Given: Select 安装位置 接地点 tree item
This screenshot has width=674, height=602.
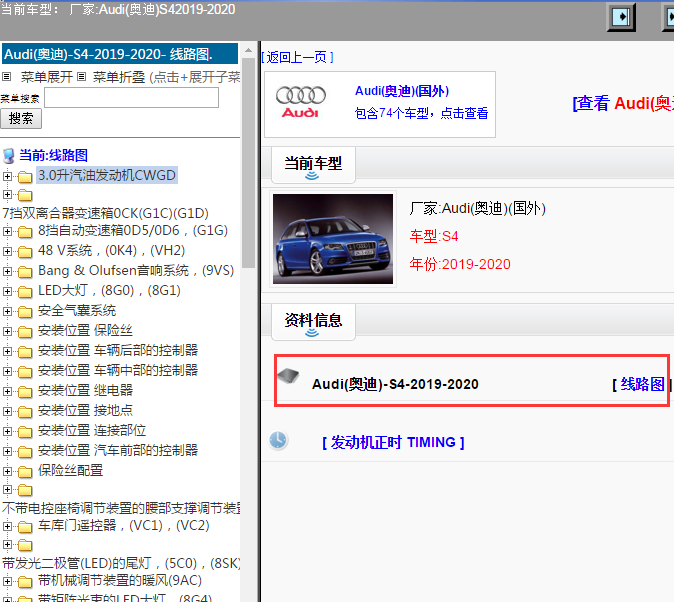Looking at the screenshot, I should click(x=86, y=410).
